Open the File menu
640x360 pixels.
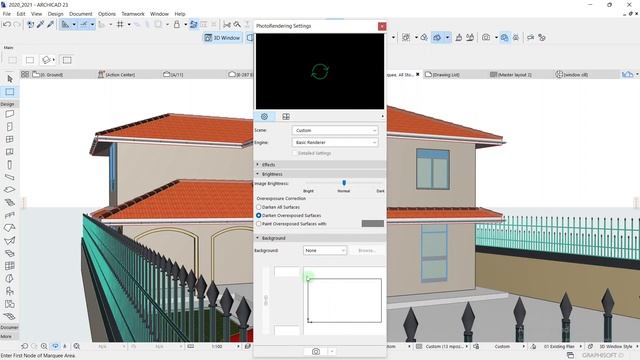[x=7, y=14]
